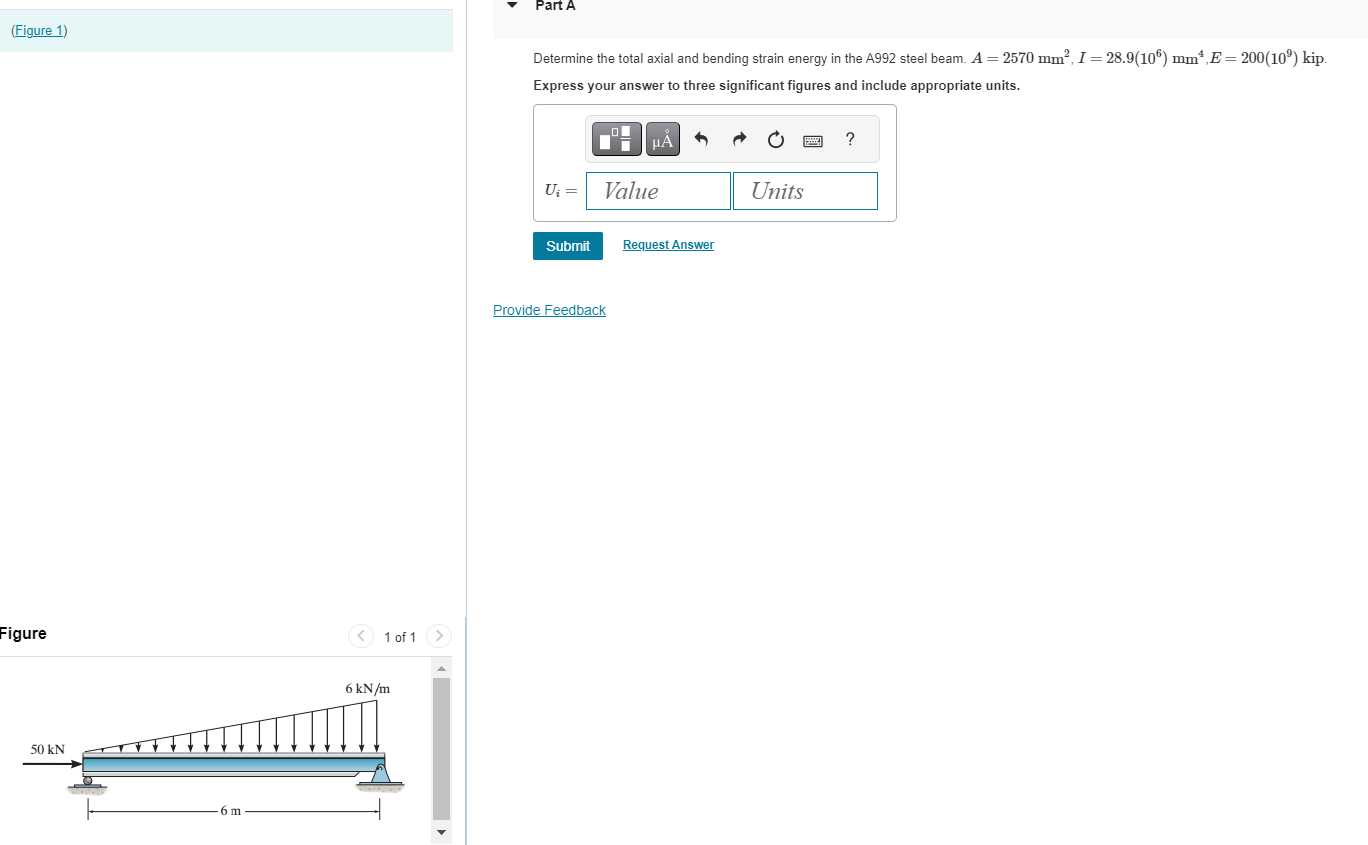
Task: Open the keyboard shortcuts icon
Action: point(812,140)
